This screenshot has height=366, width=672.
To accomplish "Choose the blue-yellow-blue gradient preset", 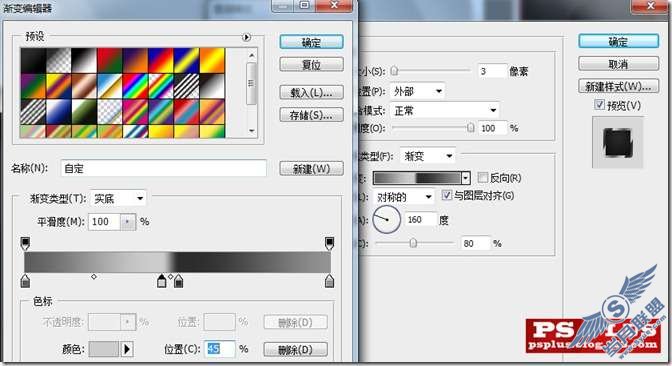I will [186, 60].
